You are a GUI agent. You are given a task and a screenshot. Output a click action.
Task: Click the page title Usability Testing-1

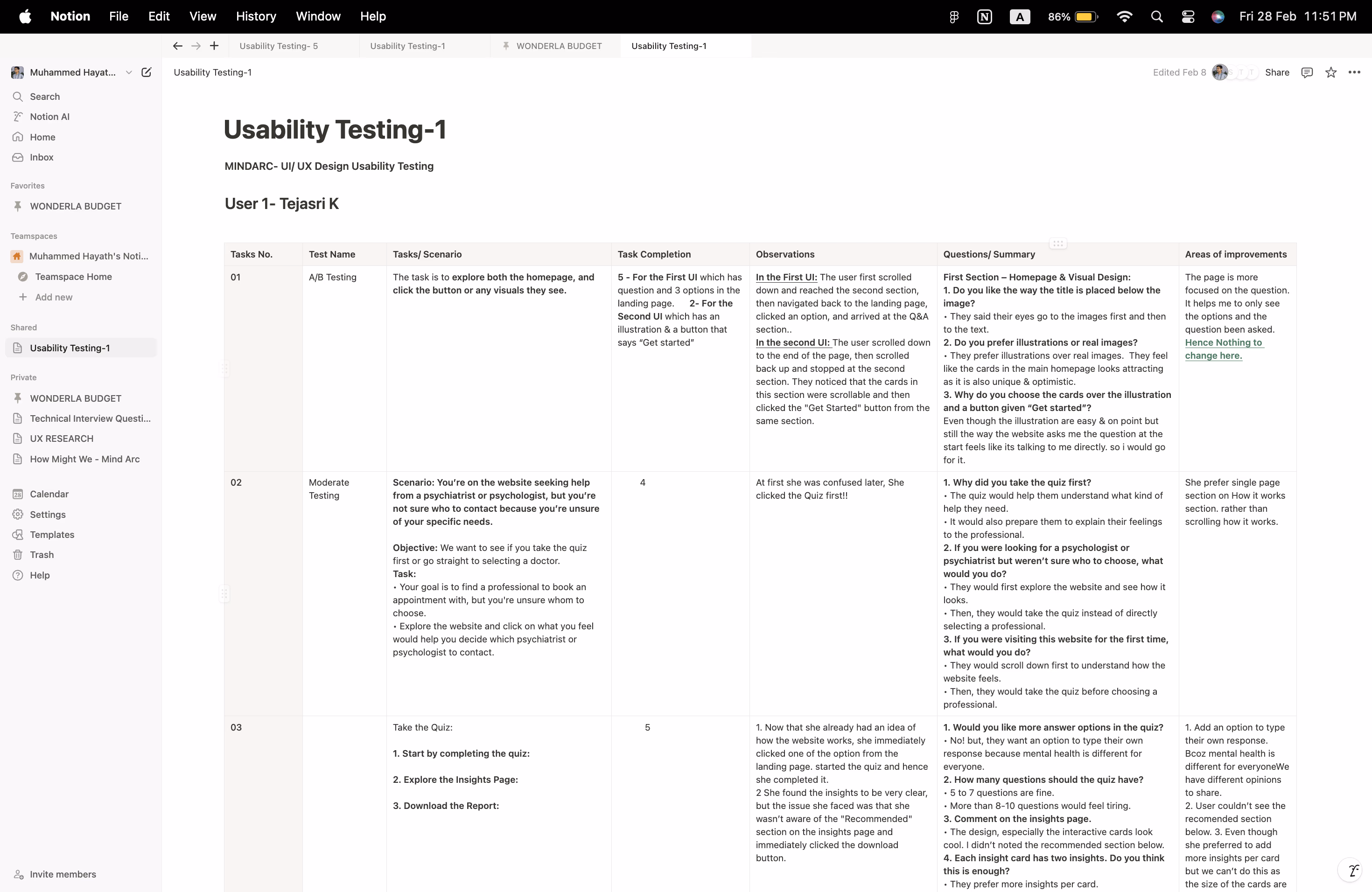pyautogui.click(x=335, y=129)
